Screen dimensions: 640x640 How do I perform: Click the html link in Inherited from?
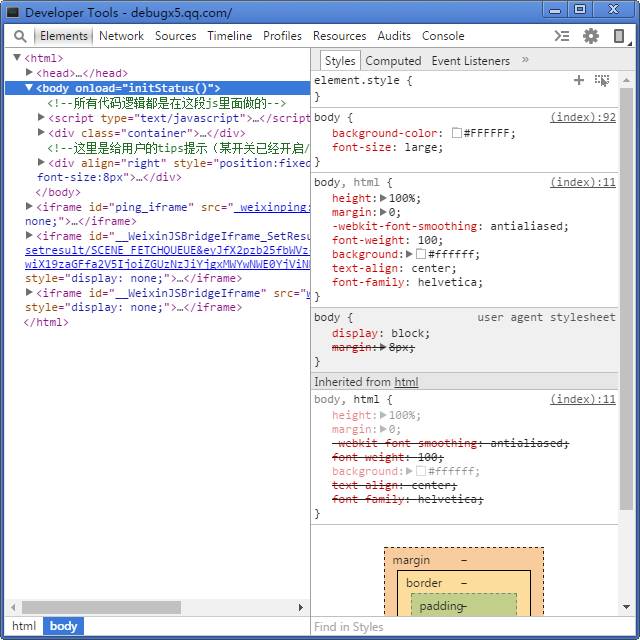click(406, 382)
